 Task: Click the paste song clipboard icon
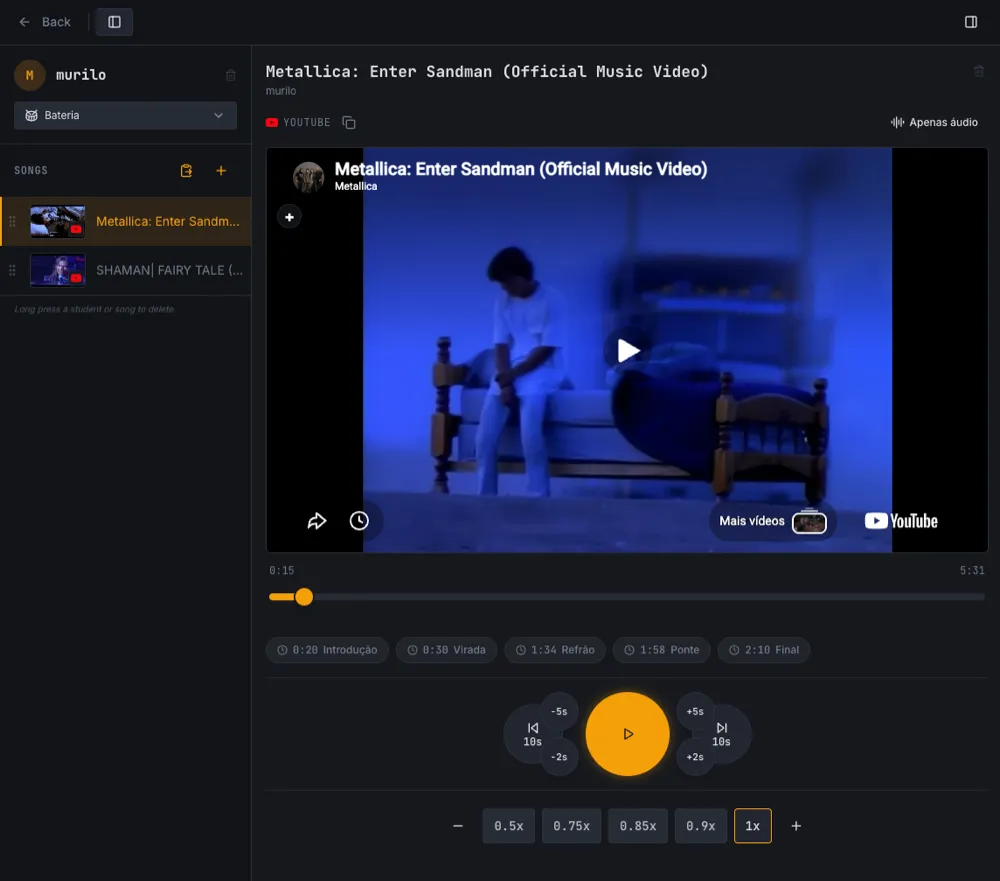coord(186,170)
